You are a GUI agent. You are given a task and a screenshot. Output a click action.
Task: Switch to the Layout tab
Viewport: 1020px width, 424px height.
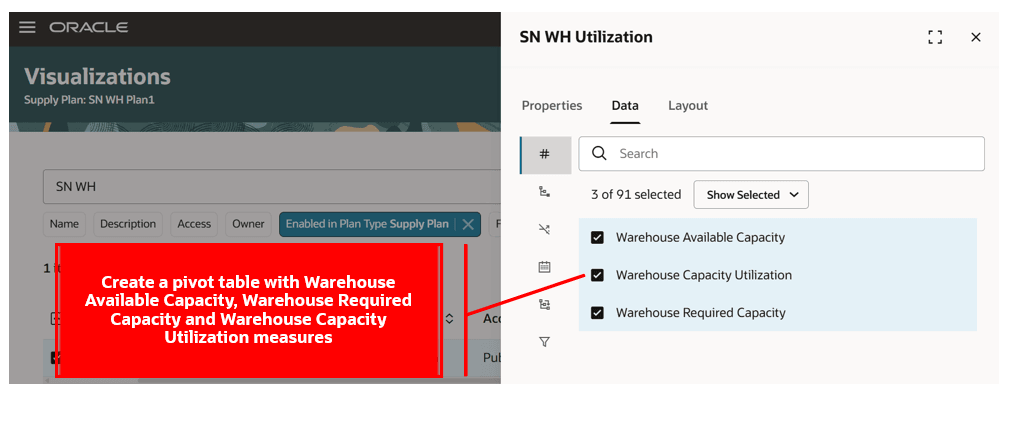tap(688, 105)
